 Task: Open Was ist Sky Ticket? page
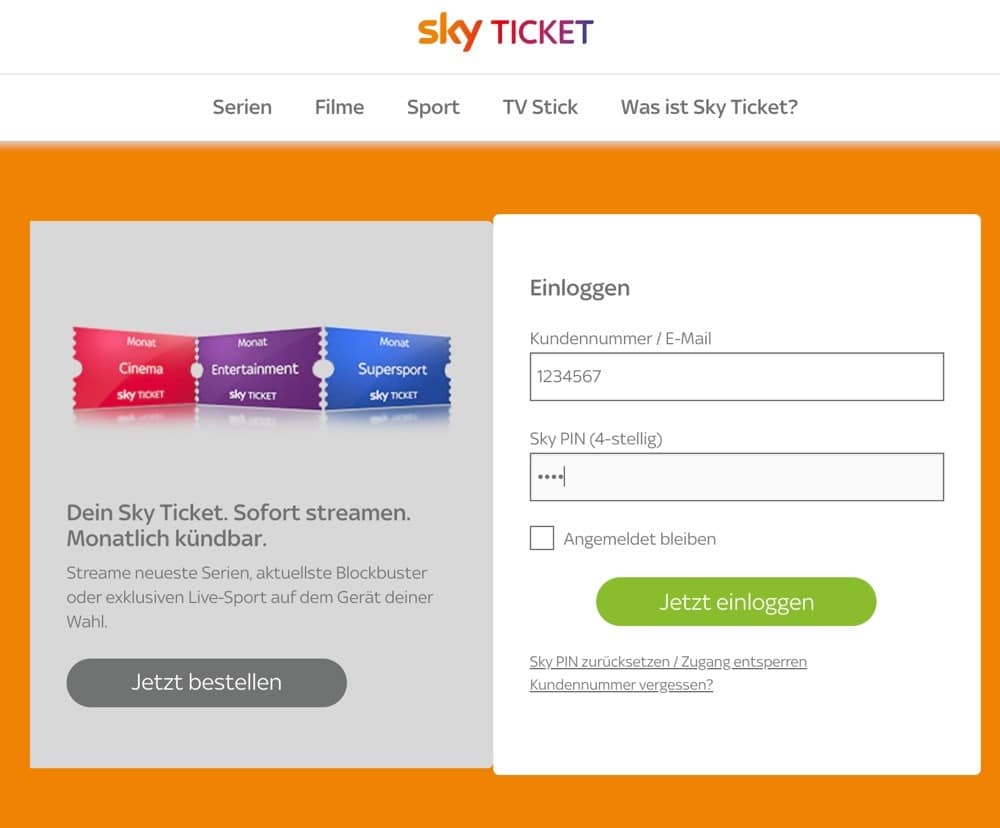pos(709,107)
